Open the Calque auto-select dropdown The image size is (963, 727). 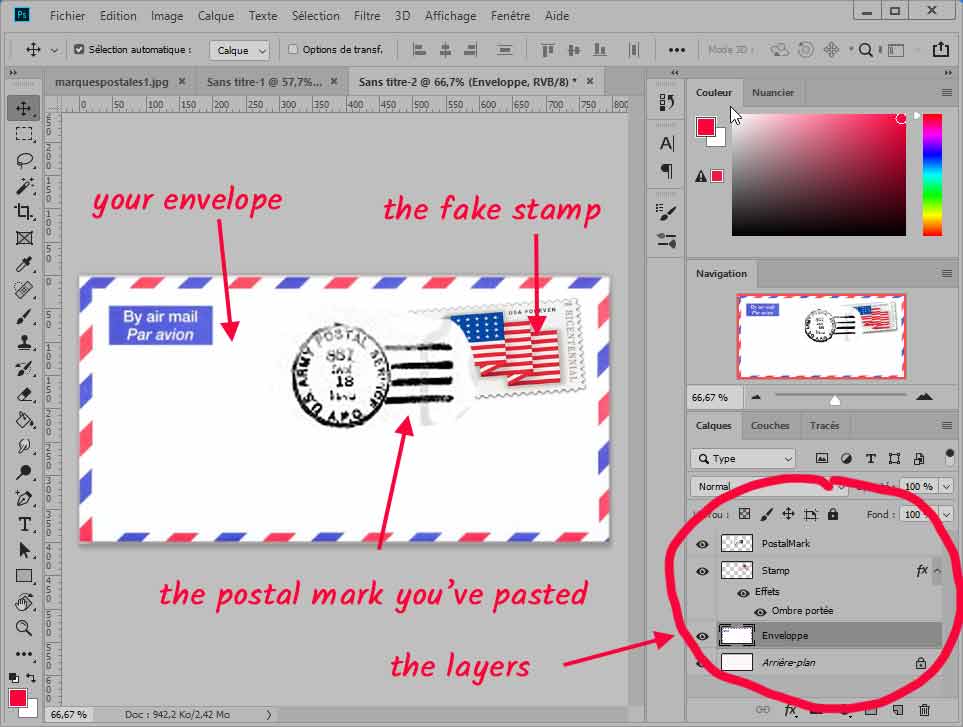[x=240, y=50]
